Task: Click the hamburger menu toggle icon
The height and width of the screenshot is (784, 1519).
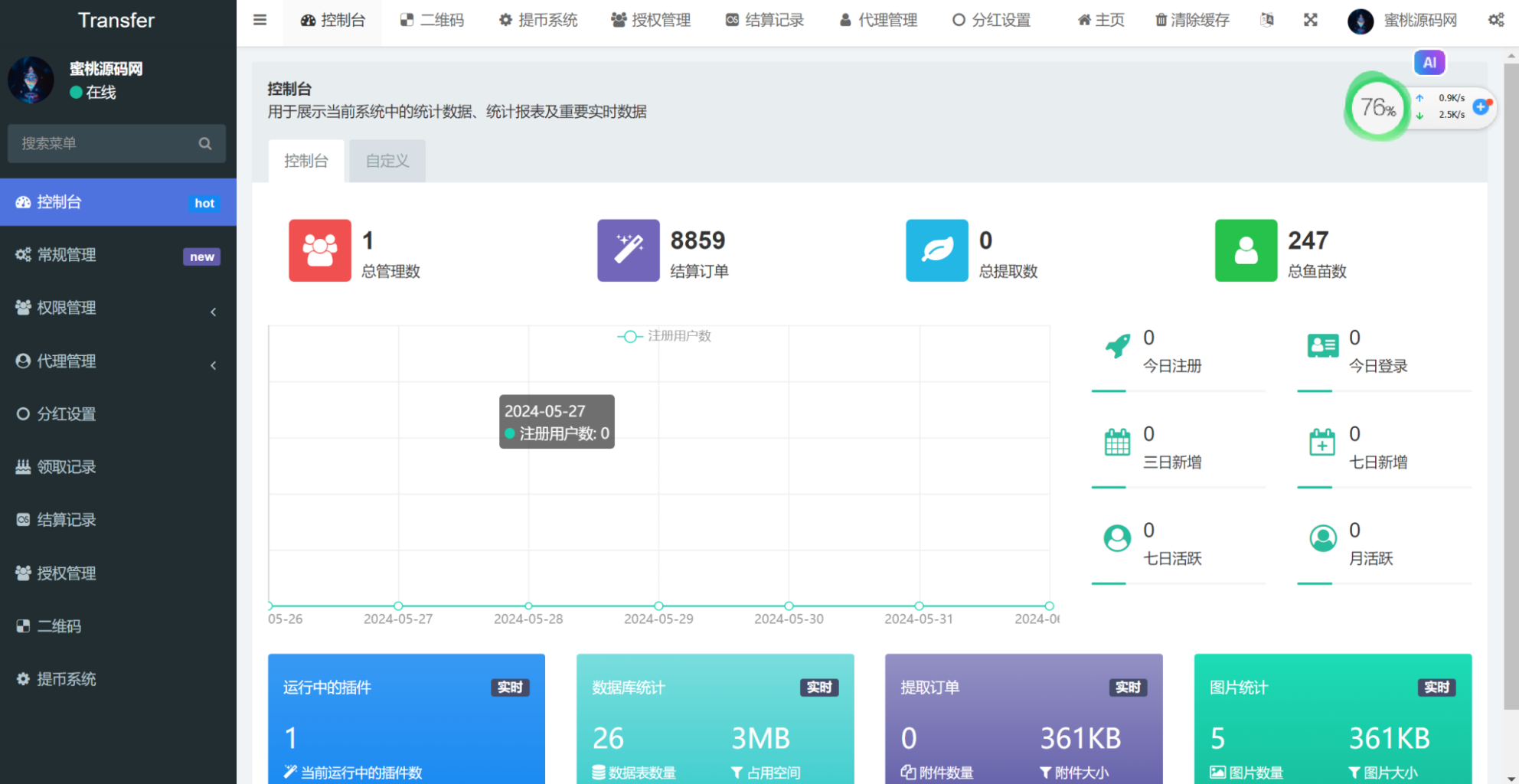Action: click(x=260, y=20)
